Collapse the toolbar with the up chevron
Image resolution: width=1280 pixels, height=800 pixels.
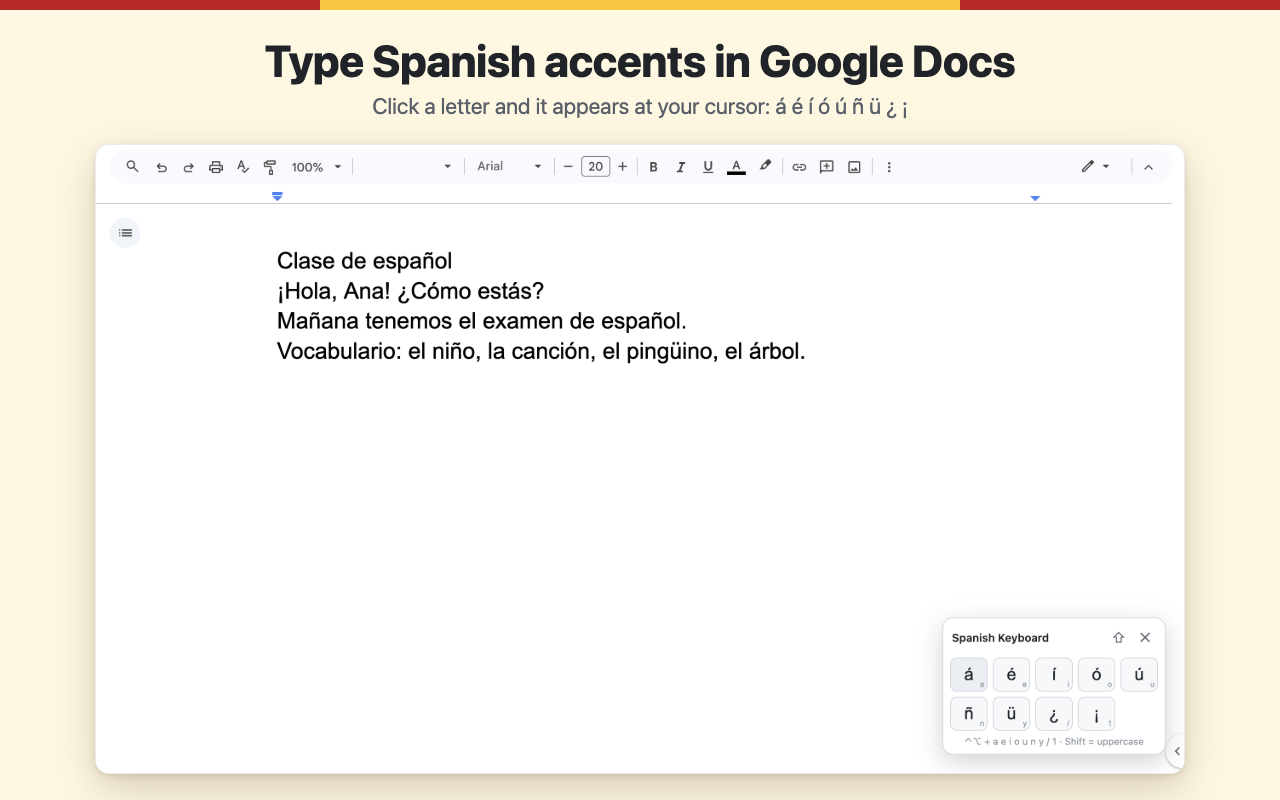(x=1148, y=167)
